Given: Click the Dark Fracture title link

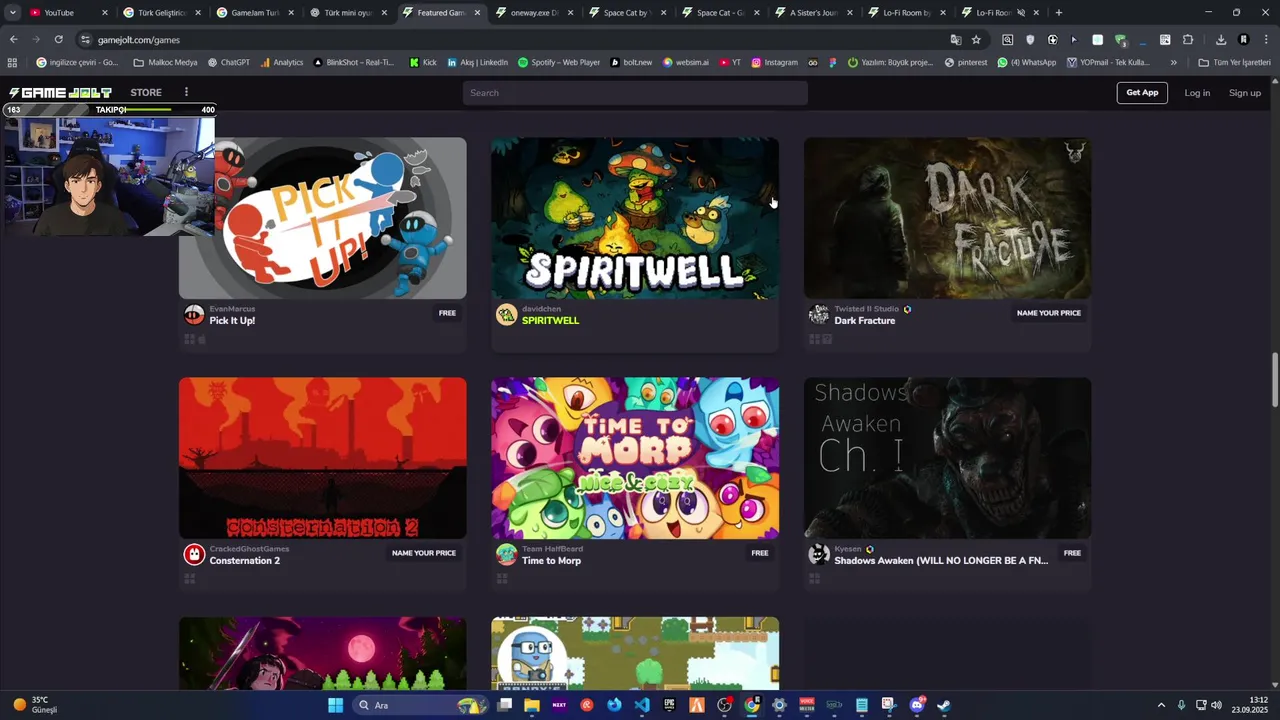Looking at the screenshot, I should [865, 321].
